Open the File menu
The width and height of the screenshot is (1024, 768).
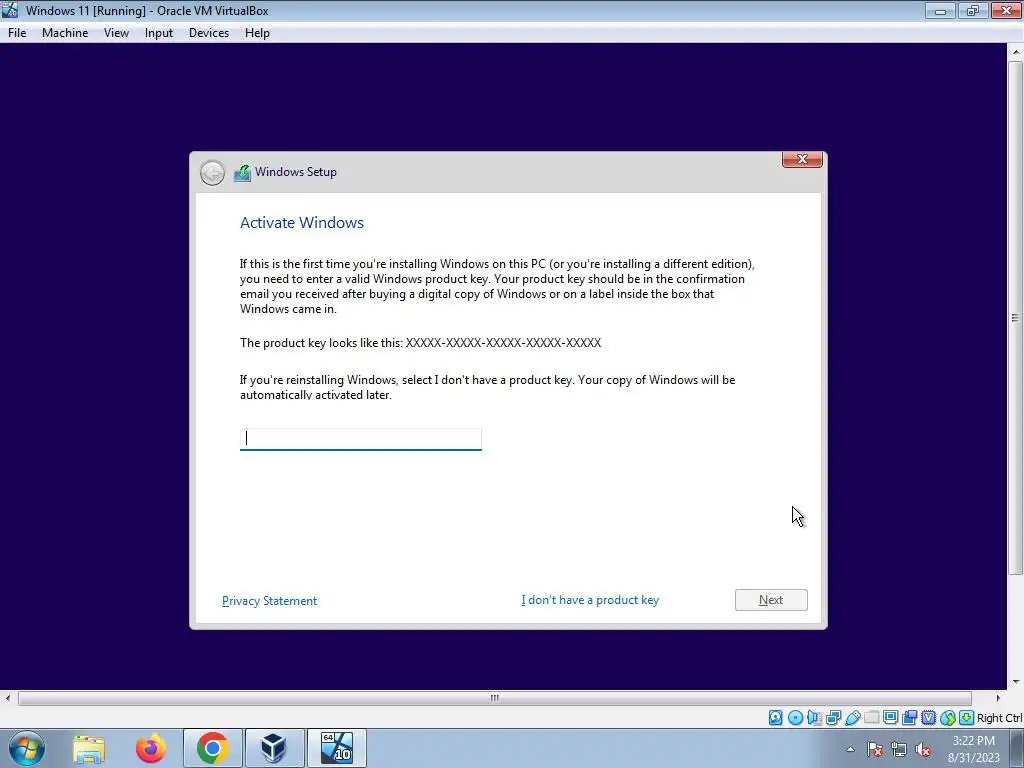pyautogui.click(x=17, y=33)
